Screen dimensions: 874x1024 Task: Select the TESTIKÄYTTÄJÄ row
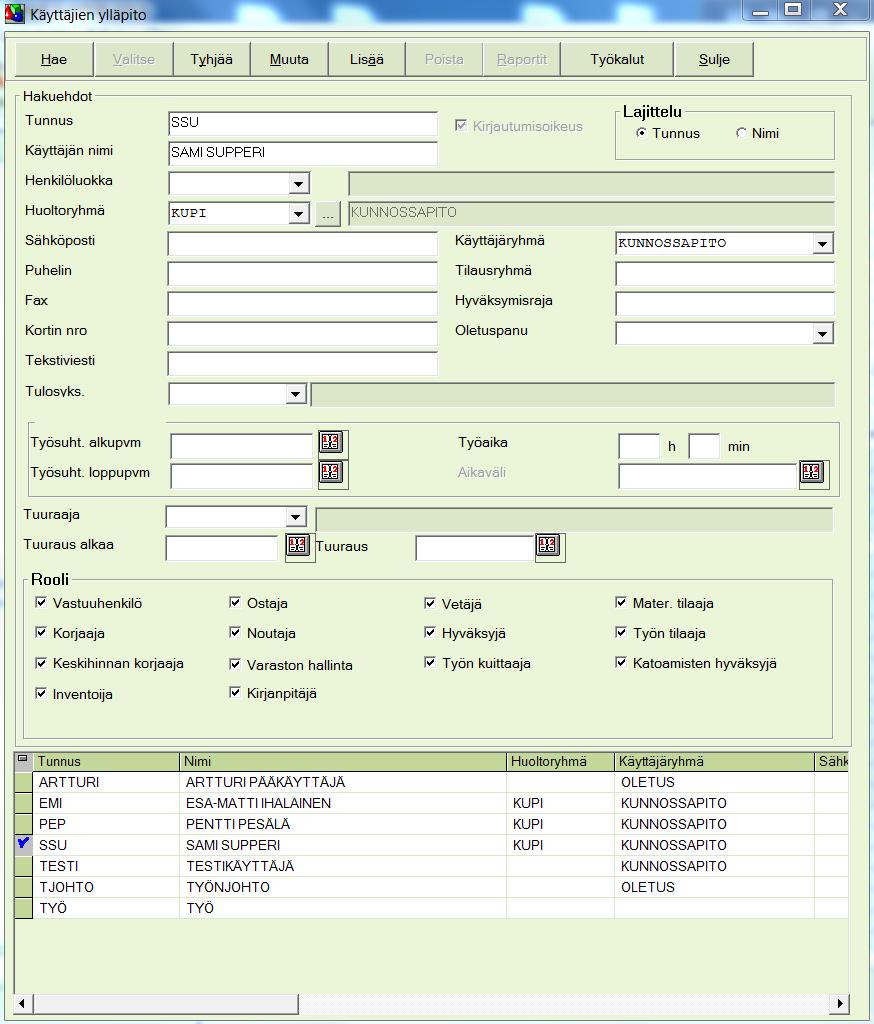coord(431,865)
